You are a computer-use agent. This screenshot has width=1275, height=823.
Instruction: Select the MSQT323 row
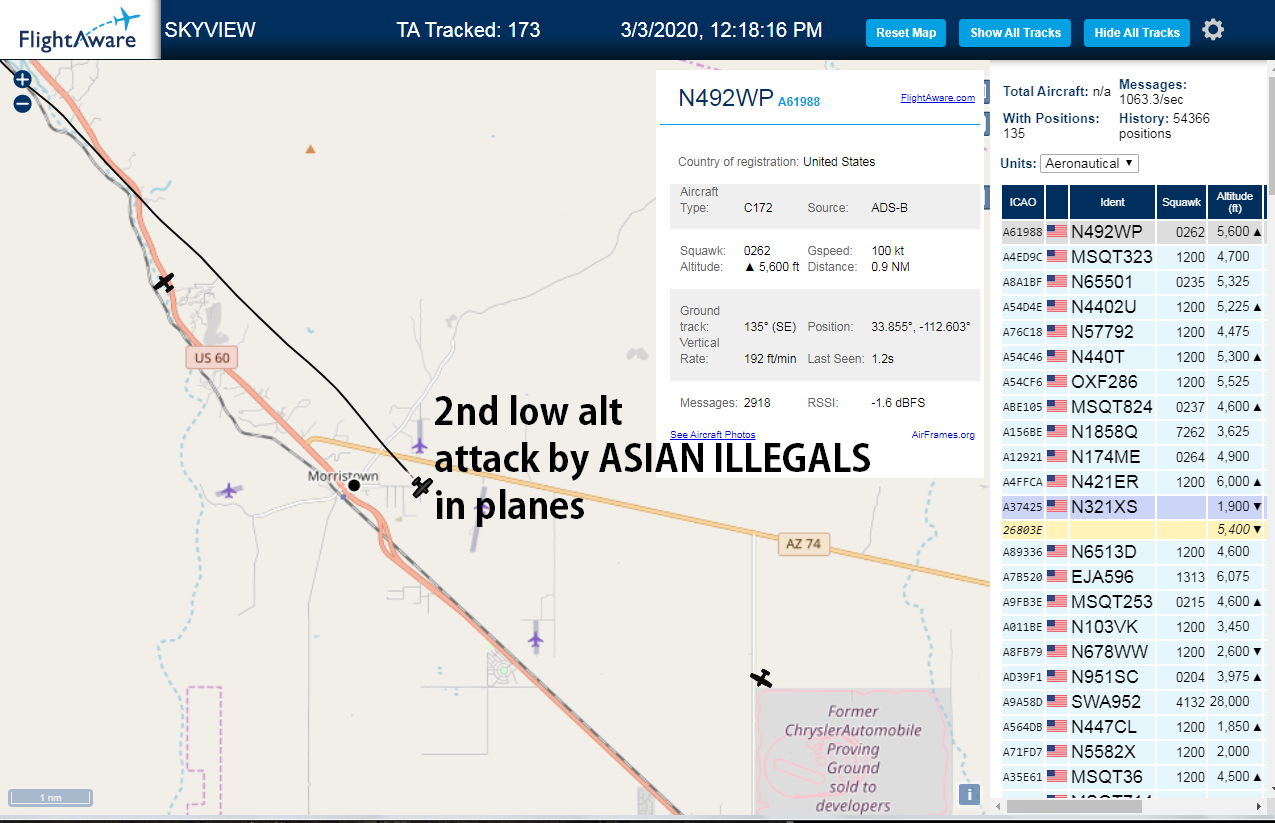point(1133,257)
